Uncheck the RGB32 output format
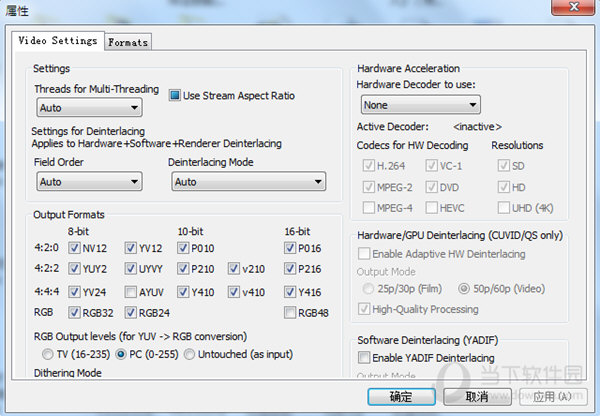Viewport: 600px width, 416px height. pyautogui.click(x=74, y=313)
